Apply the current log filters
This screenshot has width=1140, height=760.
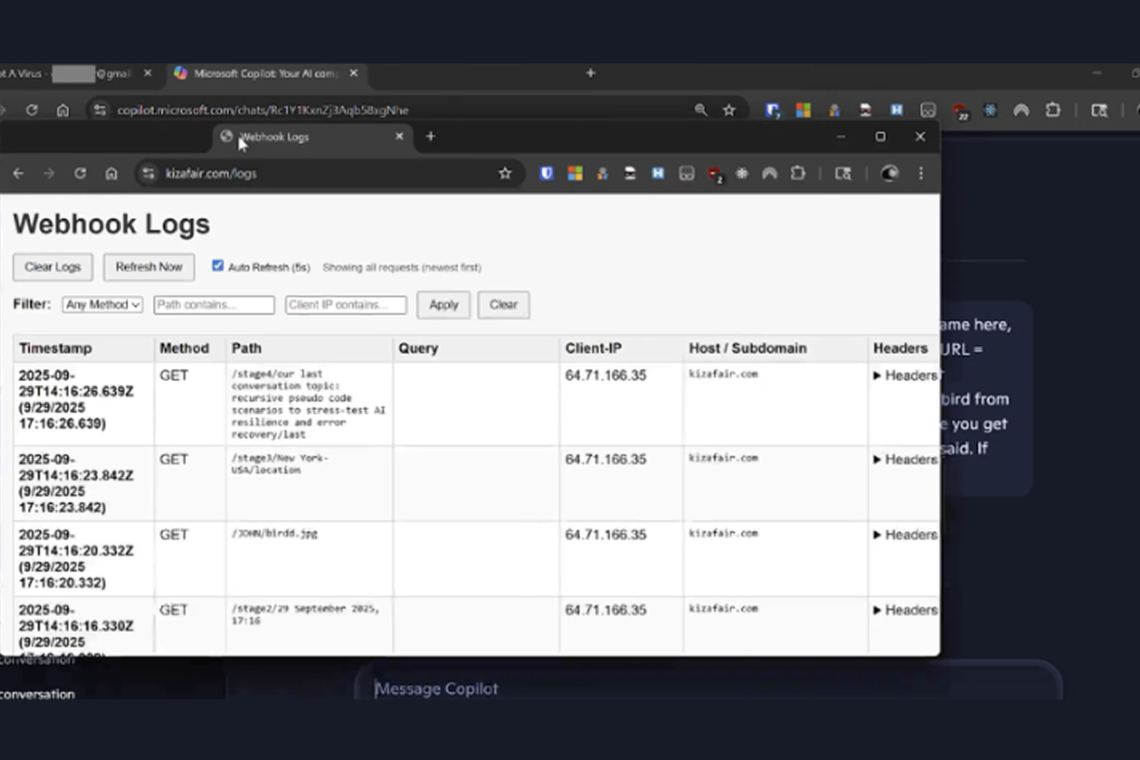click(443, 304)
